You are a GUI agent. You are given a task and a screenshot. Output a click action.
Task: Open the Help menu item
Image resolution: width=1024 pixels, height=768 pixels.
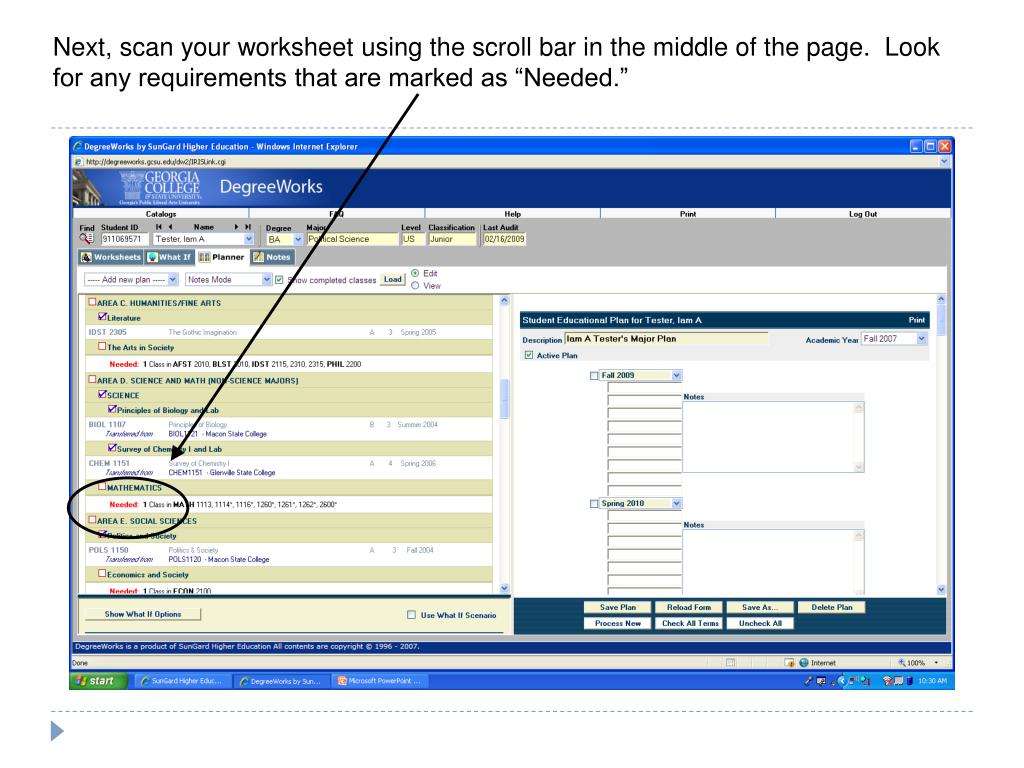(513, 214)
